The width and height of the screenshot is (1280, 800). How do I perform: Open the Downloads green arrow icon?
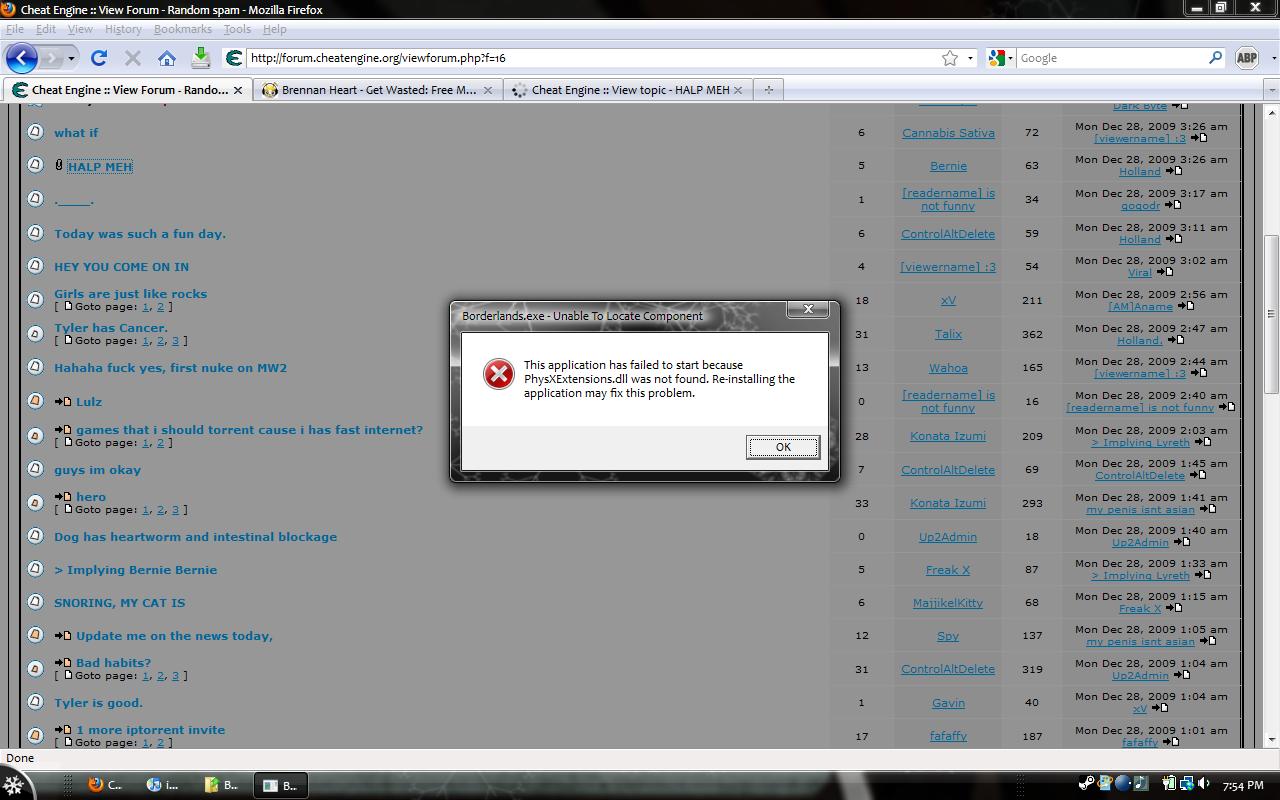pos(201,57)
